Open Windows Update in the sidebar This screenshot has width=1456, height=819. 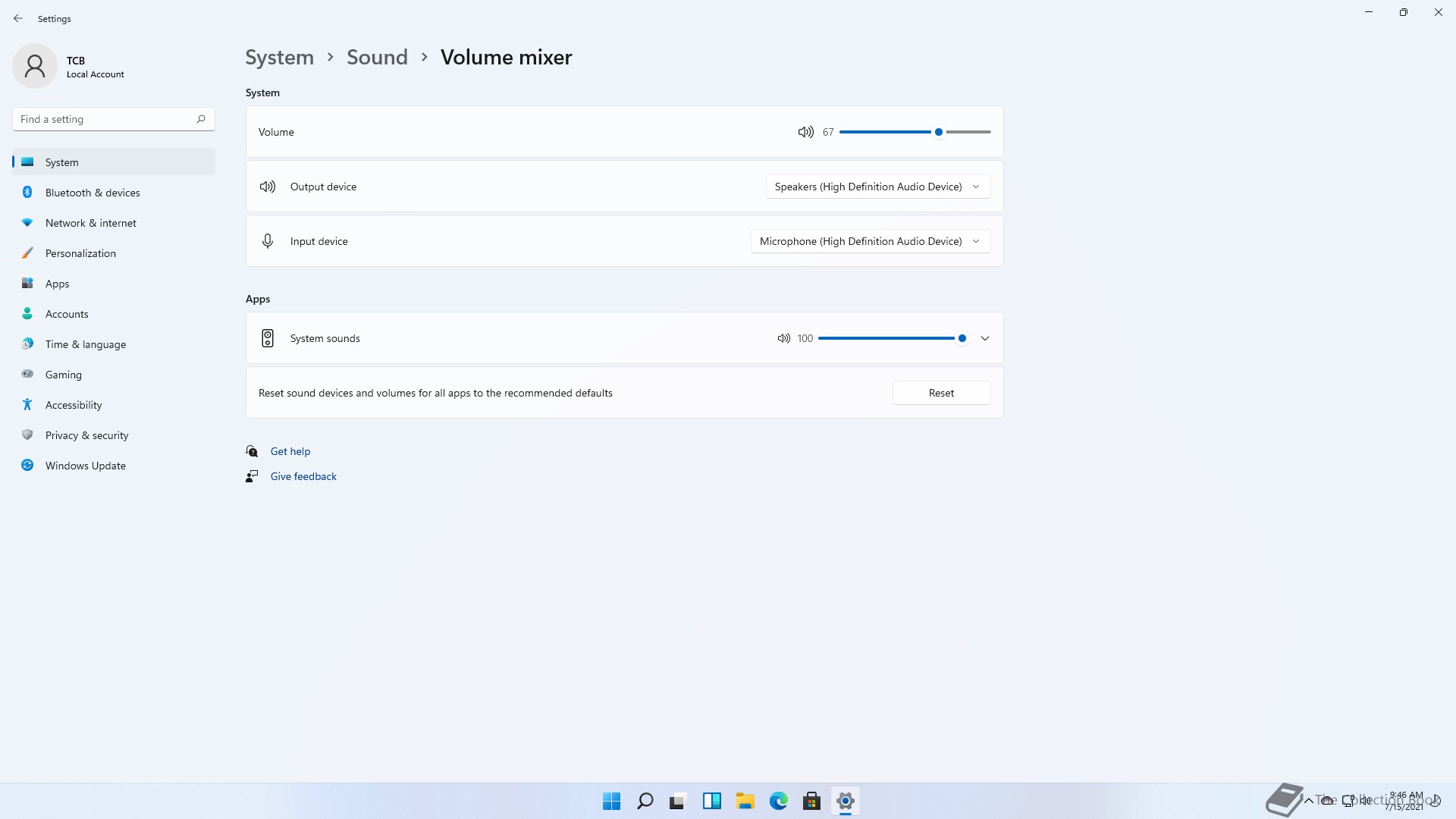pyautogui.click(x=85, y=466)
